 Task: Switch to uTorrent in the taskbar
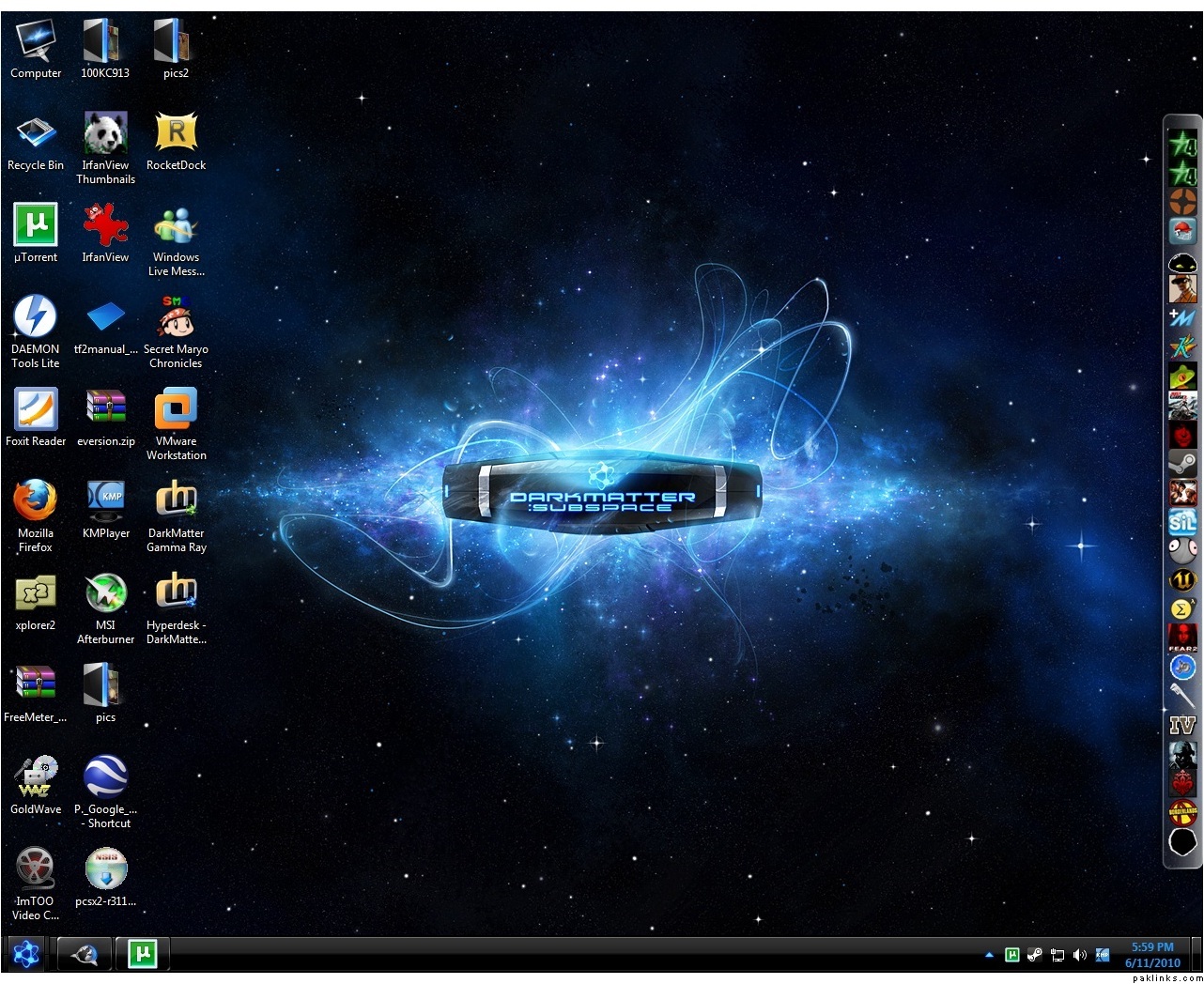click(x=142, y=954)
